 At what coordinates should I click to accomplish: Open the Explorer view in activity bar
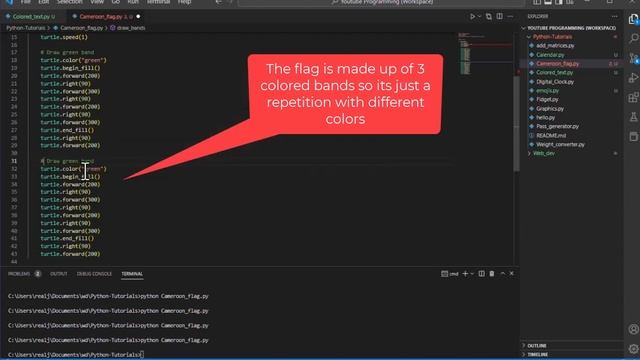coord(633,19)
